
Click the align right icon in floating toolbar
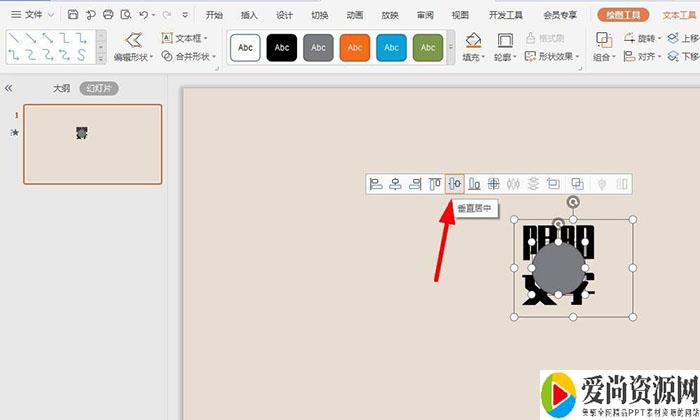point(415,184)
